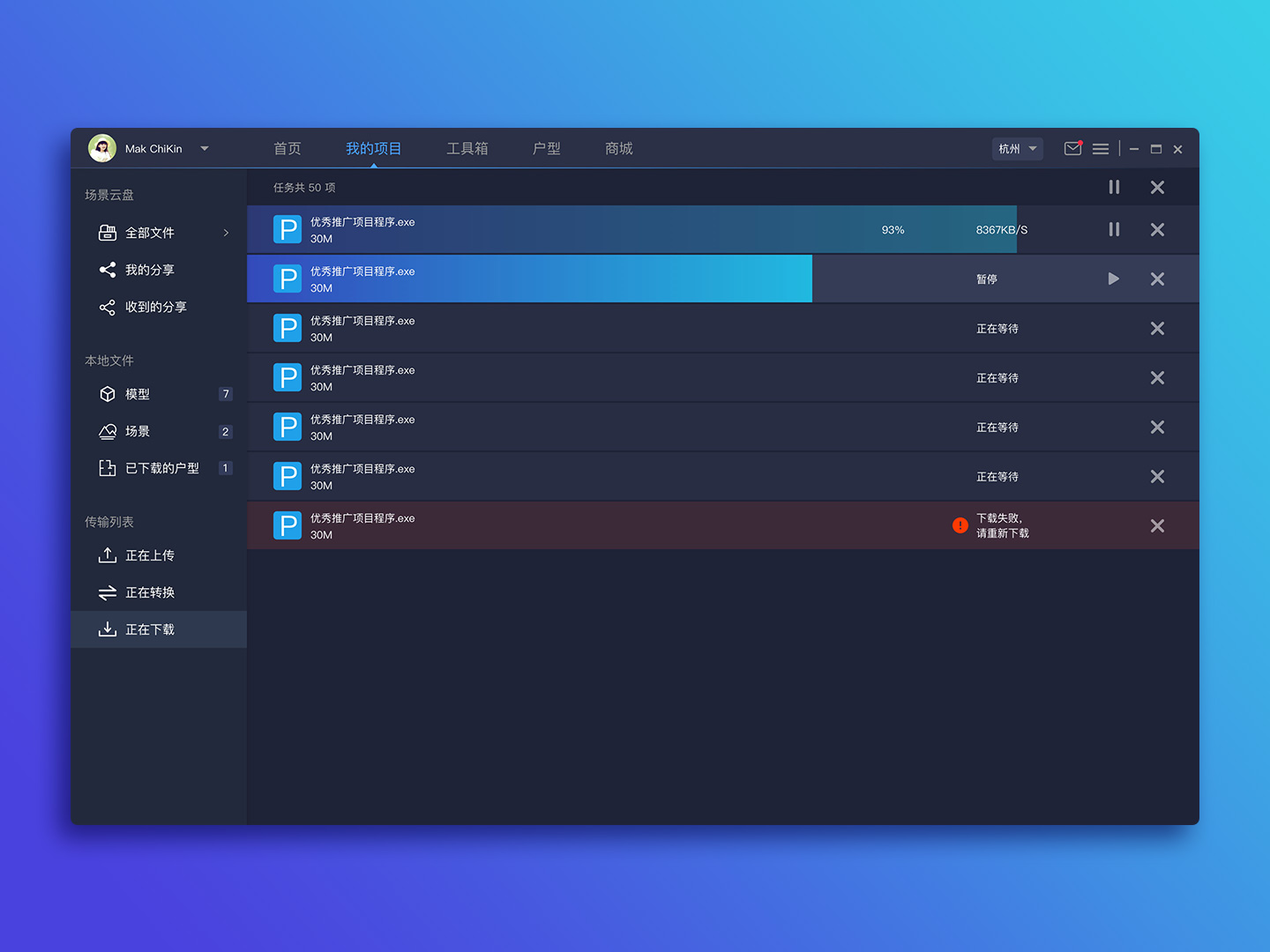Select 正在下载 in transfer list
1270x952 pixels.
click(x=159, y=629)
